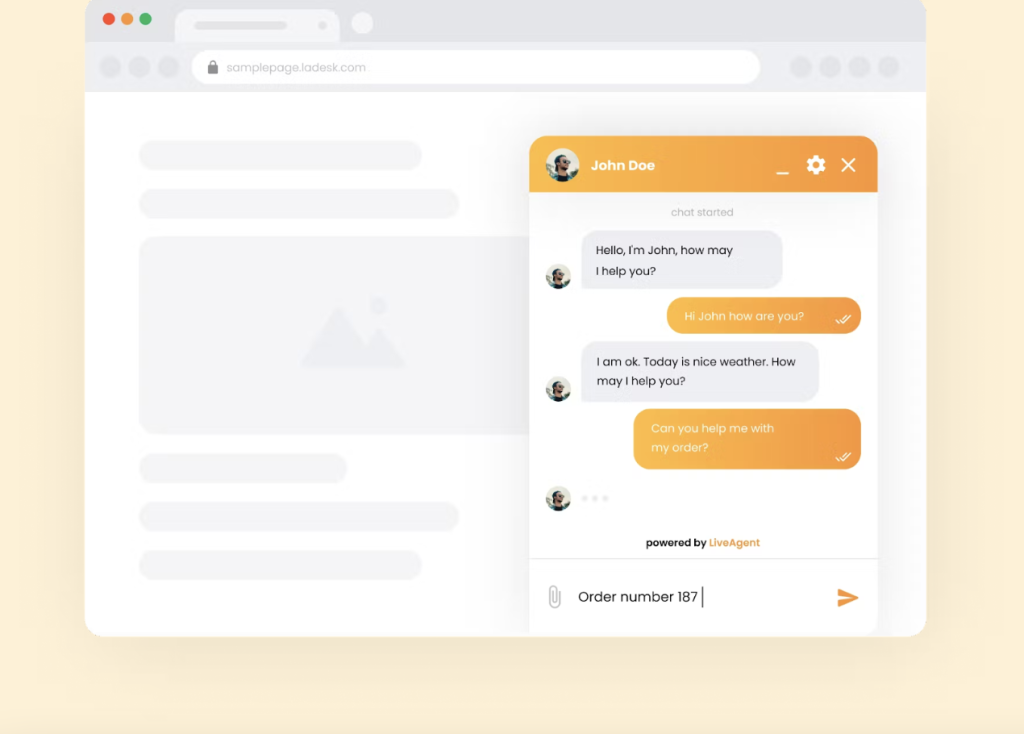
Task: Open chat settings gear icon
Action: click(x=816, y=165)
